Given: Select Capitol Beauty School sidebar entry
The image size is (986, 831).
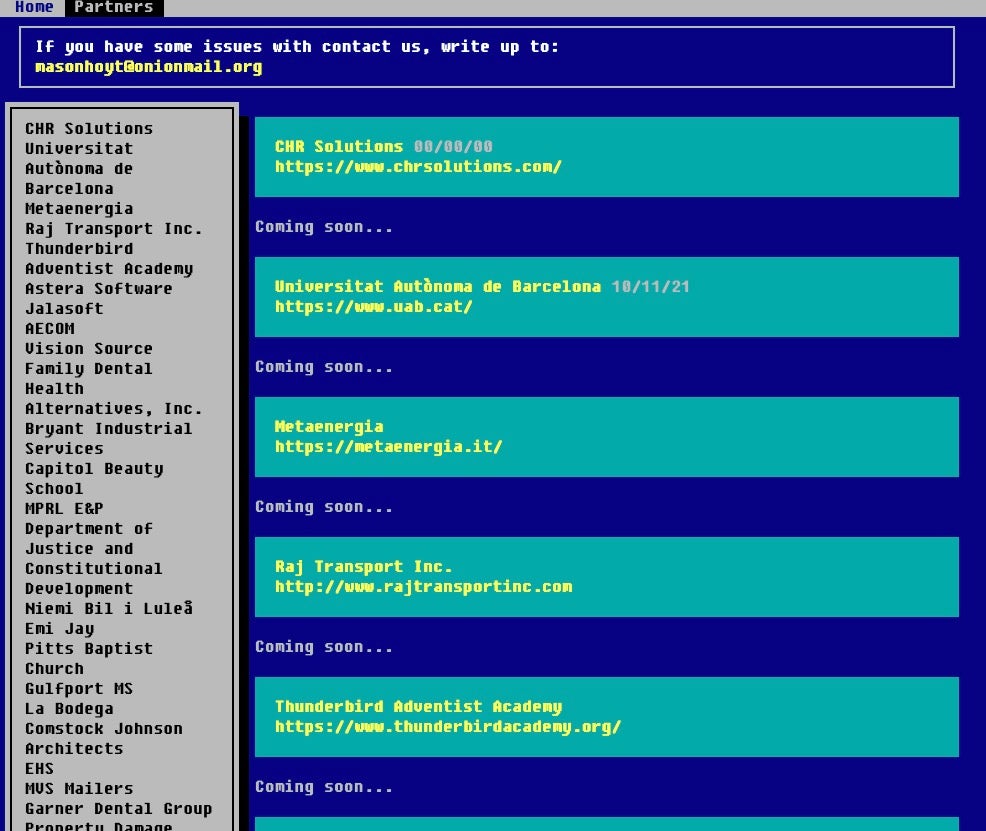Looking at the screenshot, I should (x=93, y=478).
